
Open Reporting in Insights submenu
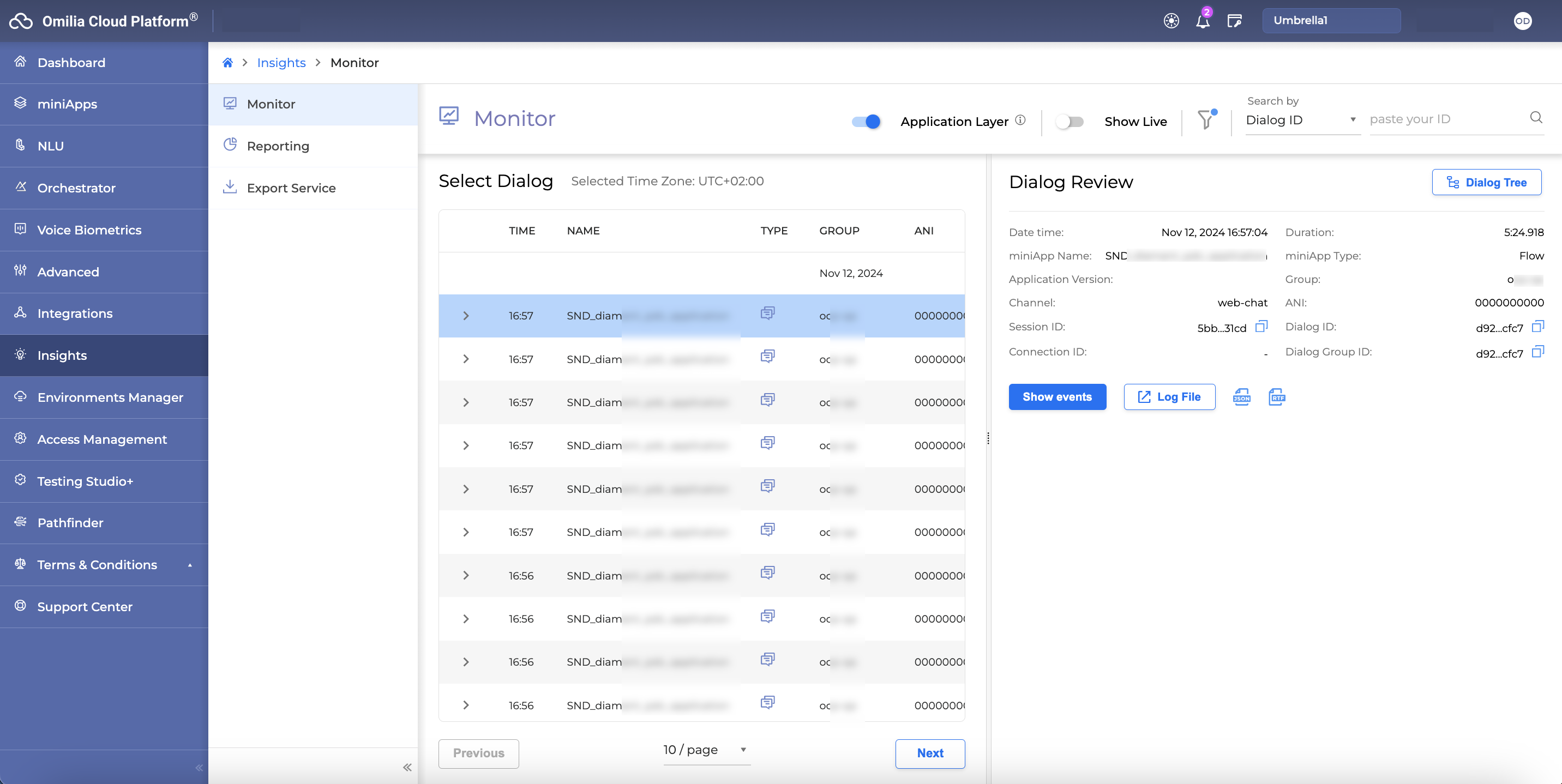point(278,146)
